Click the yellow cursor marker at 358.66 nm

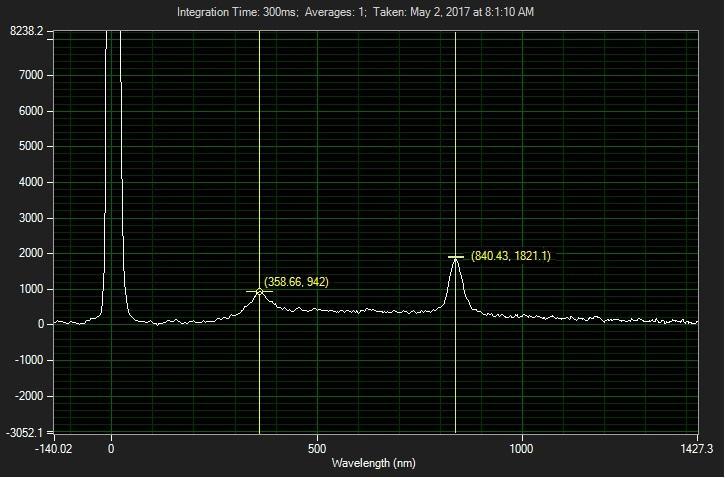(x=259, y=232)
